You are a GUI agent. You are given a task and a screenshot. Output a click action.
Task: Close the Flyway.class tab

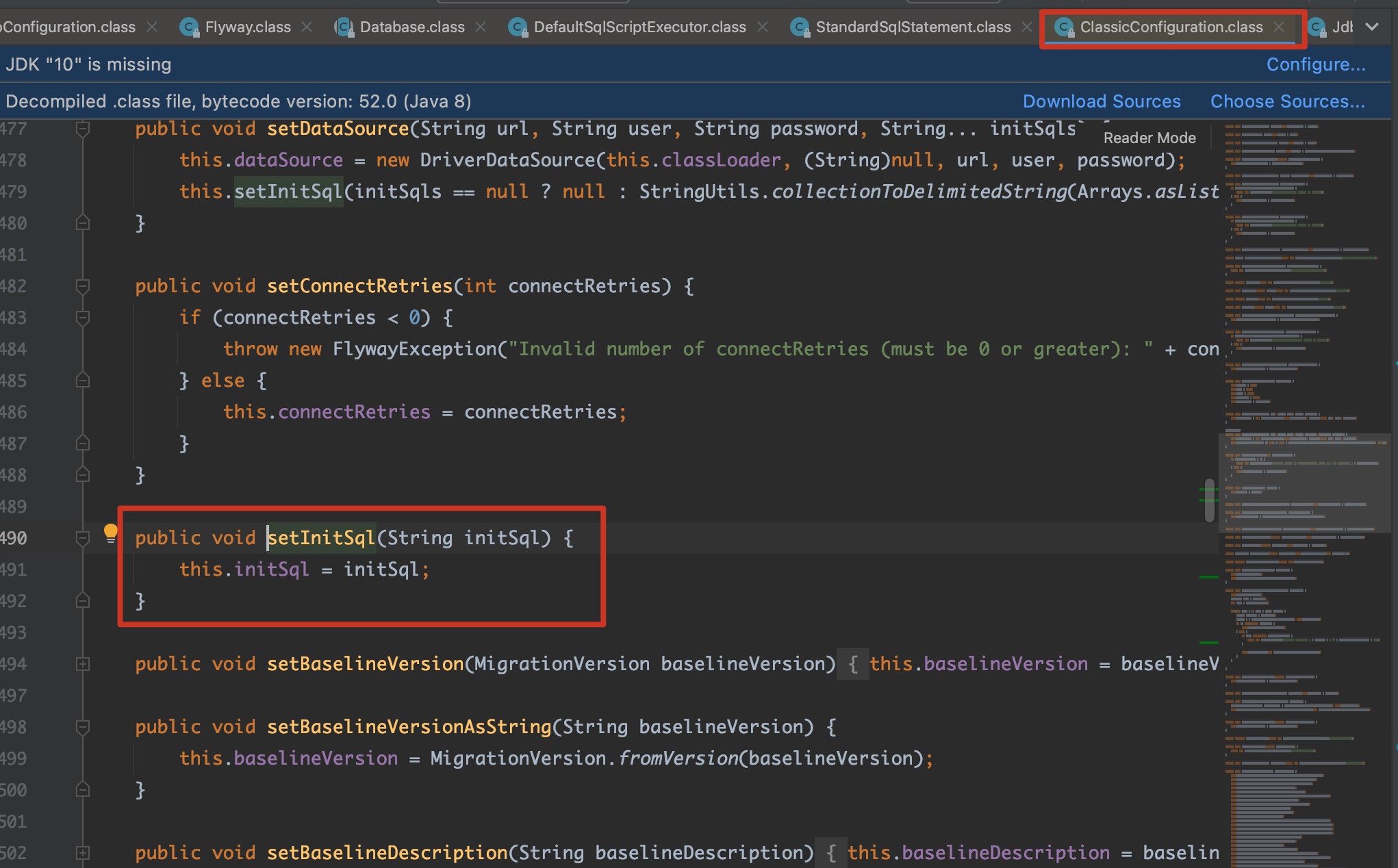coord(307,27)
